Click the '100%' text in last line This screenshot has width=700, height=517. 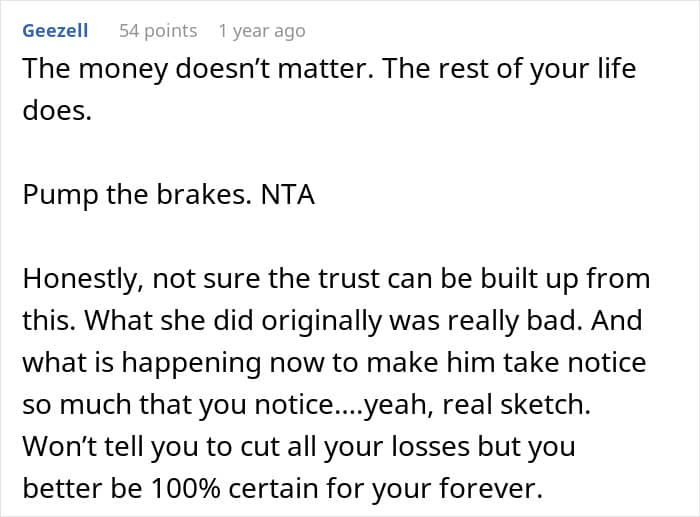click(x=185, y=489)
